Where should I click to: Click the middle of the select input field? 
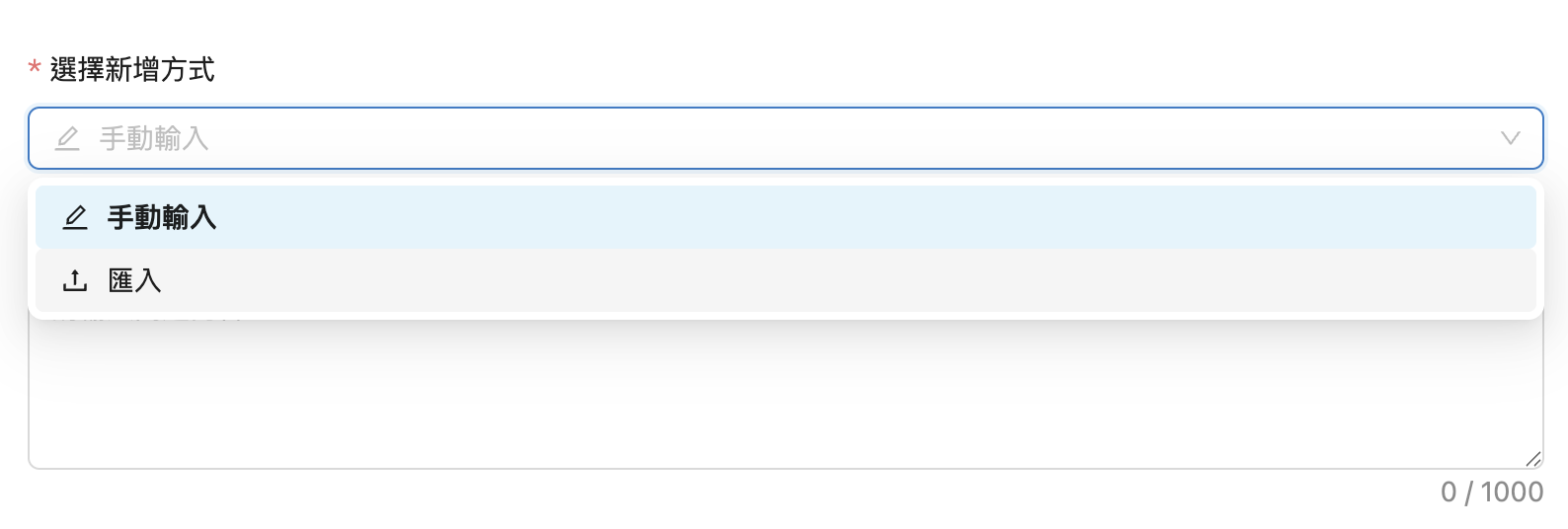(x=785, y=138)
